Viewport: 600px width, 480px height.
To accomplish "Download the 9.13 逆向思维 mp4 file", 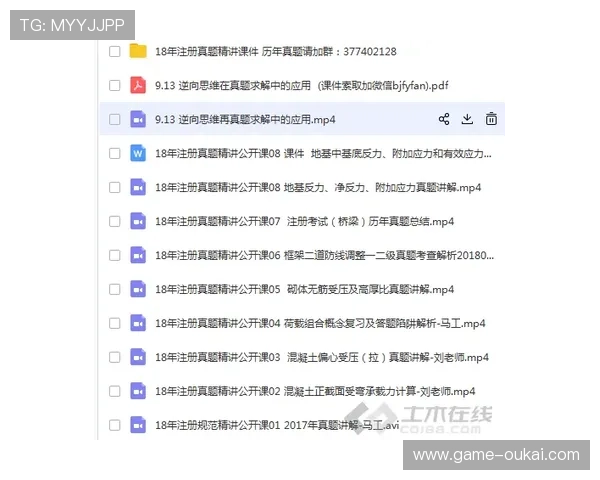I will point(467,119).
